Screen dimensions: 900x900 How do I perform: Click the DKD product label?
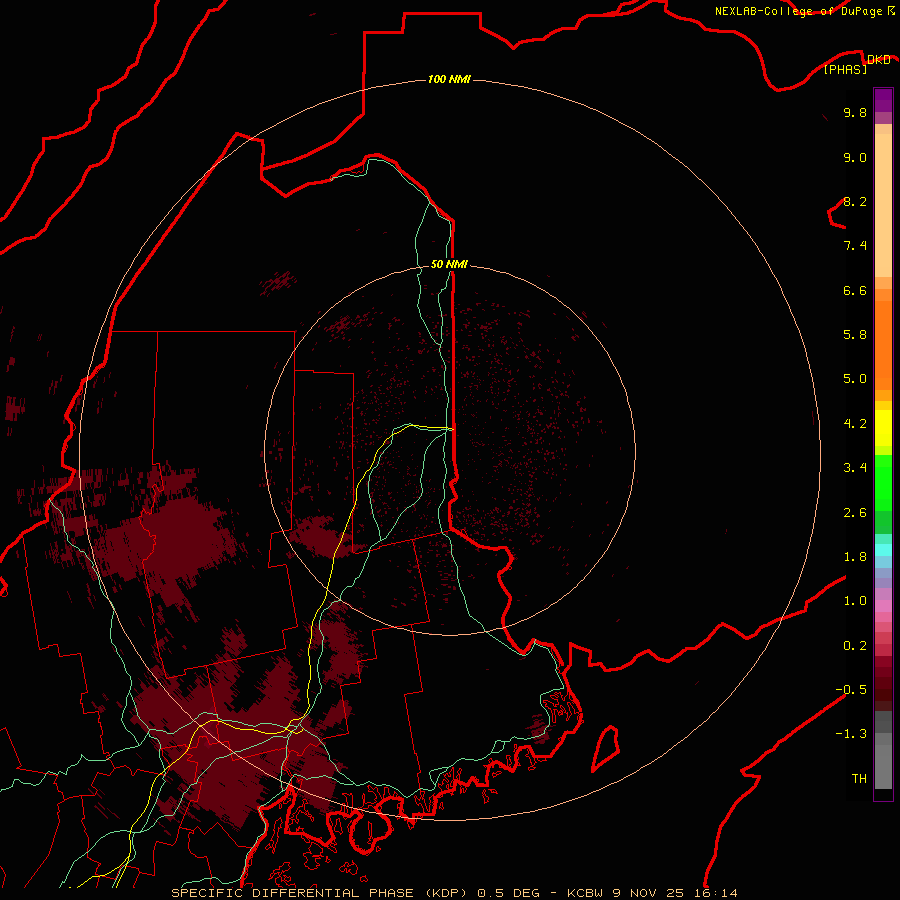[878, 59]
